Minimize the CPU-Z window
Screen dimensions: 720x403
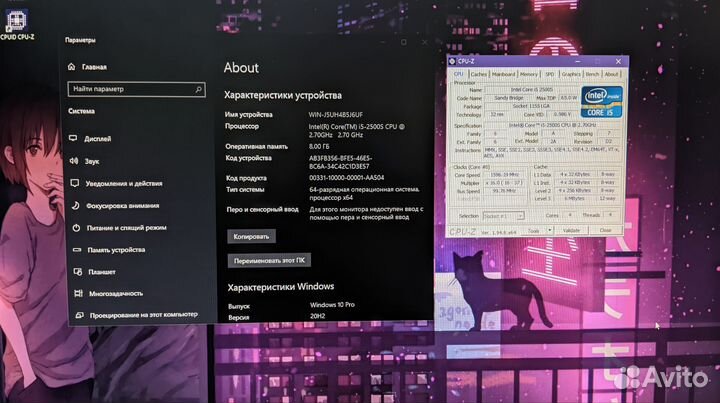(578, 61)
